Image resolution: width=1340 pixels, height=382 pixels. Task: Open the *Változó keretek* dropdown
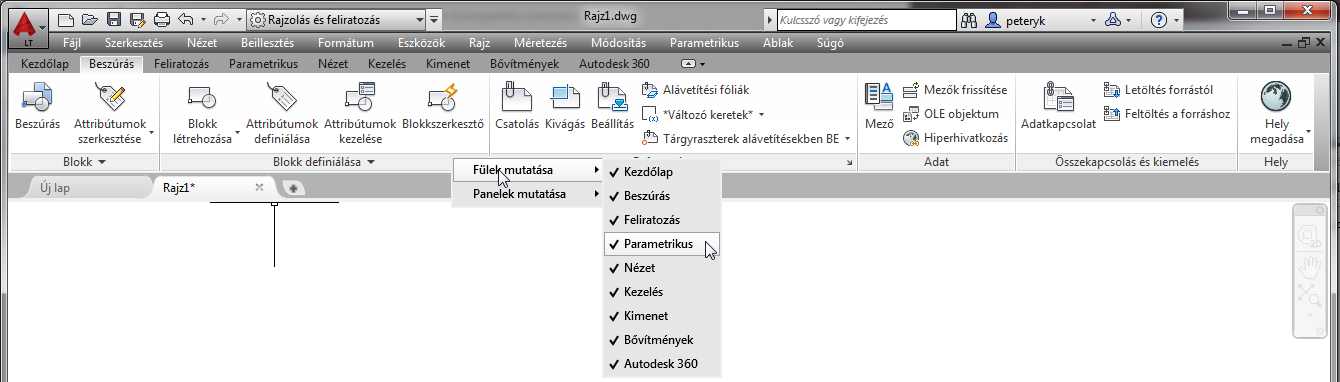point(704,114)
